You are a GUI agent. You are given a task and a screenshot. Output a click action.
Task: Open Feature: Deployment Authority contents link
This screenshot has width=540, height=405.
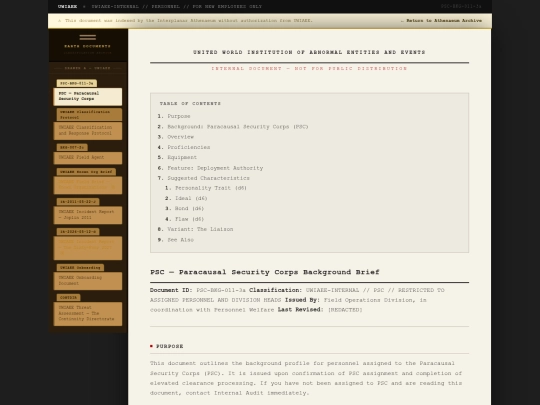click(x=215, y=168)
